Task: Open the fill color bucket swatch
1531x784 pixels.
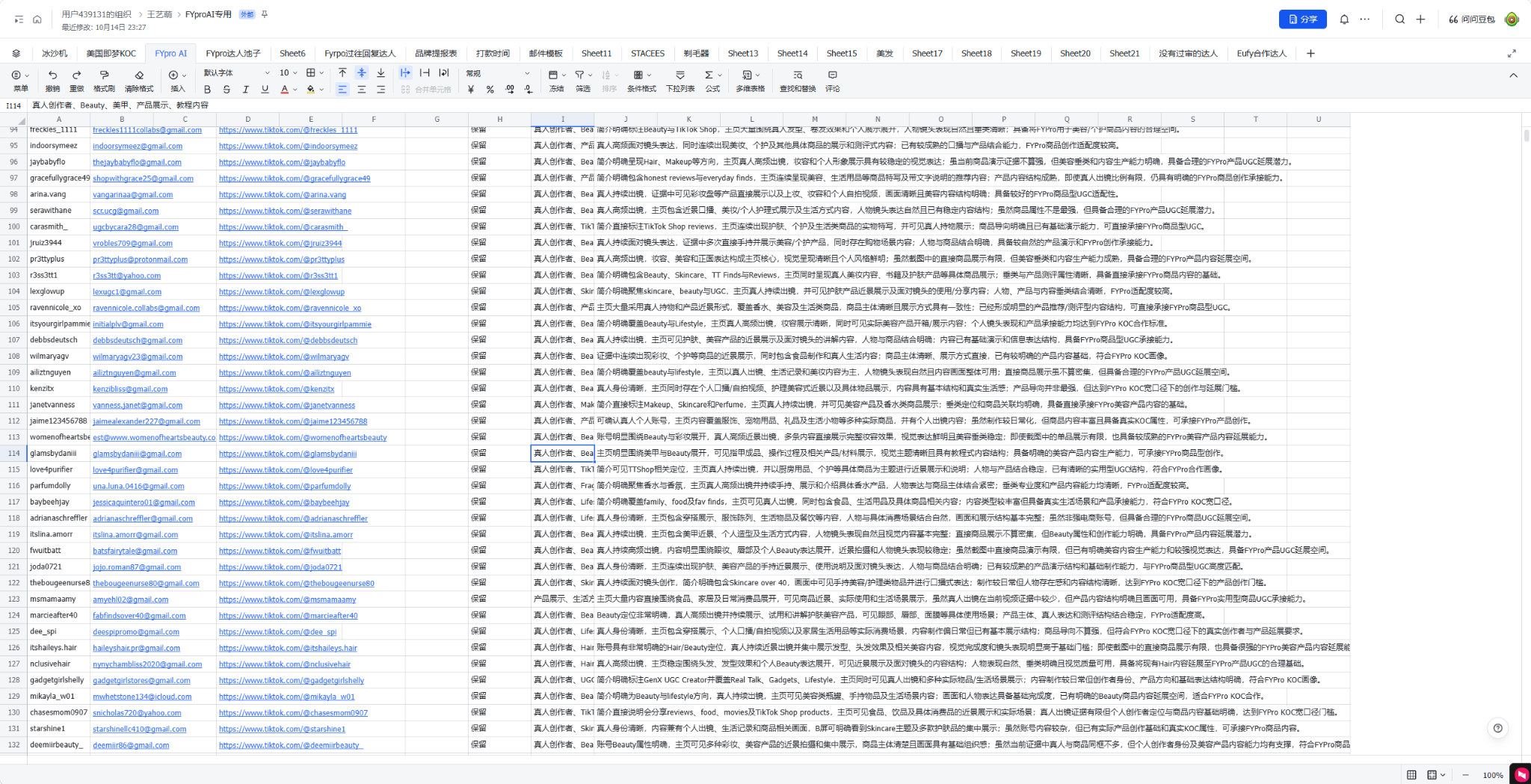Action: click(311, 90)
